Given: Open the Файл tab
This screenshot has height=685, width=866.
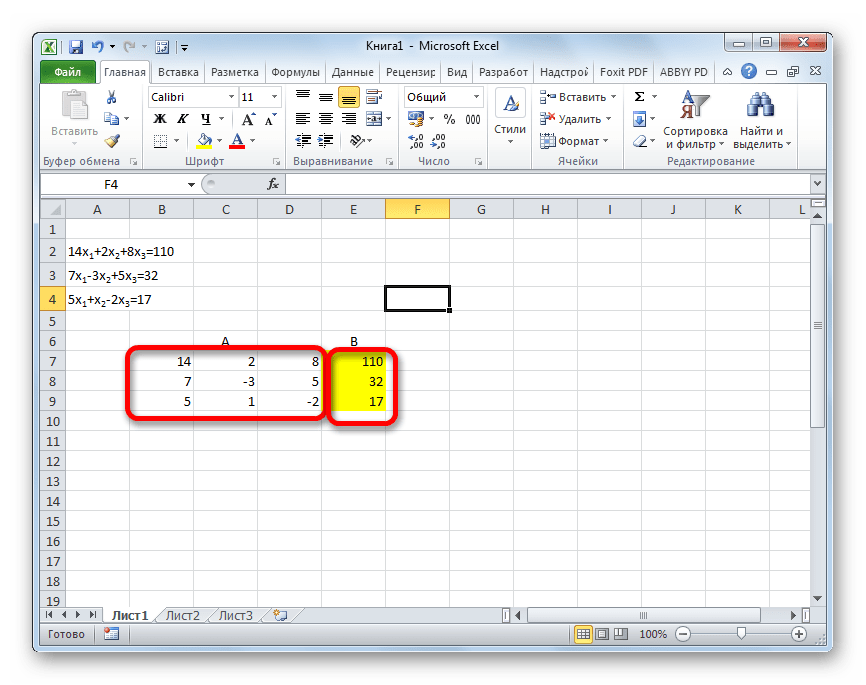Looking at the screenshot, I should click(67, 72).
